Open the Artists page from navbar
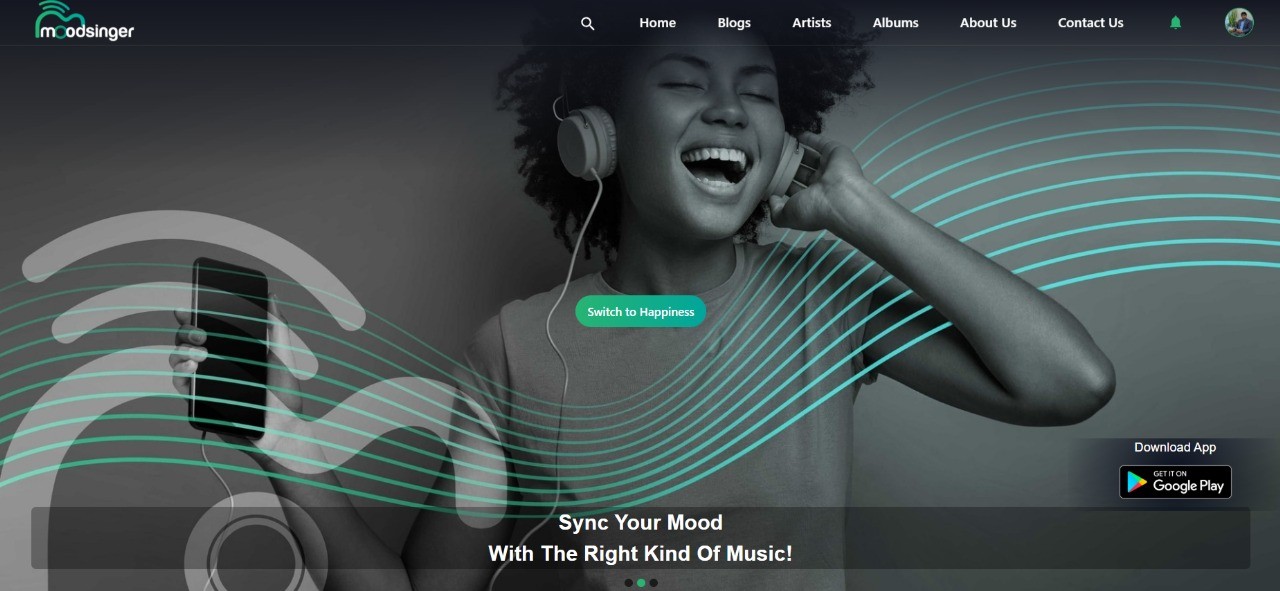The image size is (1280, 591). (x=812, y=23)
